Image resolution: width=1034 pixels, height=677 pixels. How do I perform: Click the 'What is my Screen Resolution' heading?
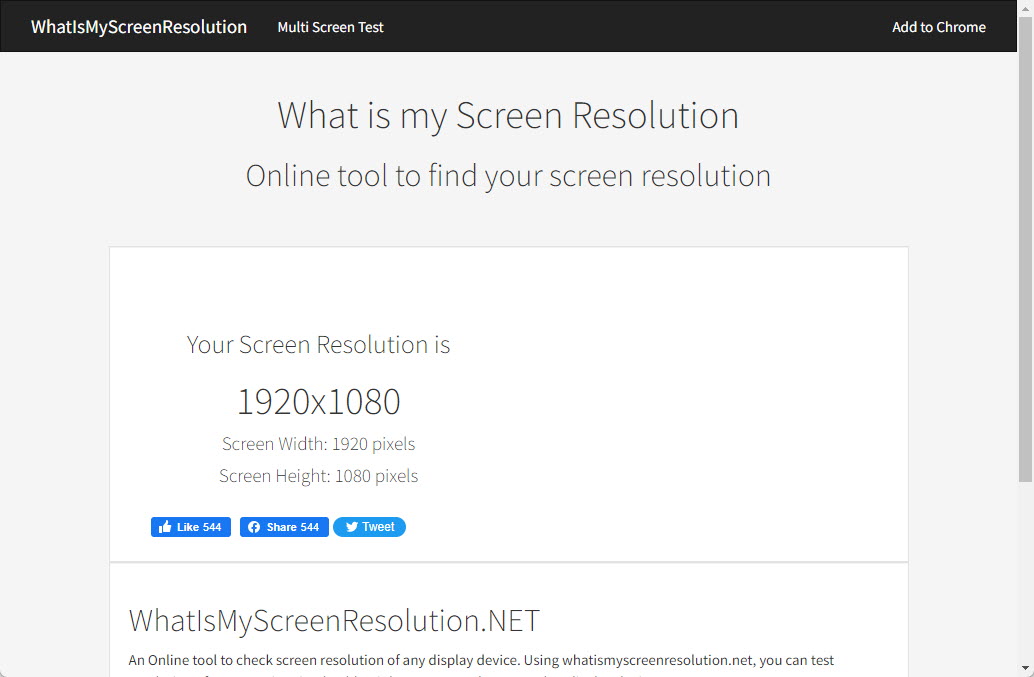(508, 116)
